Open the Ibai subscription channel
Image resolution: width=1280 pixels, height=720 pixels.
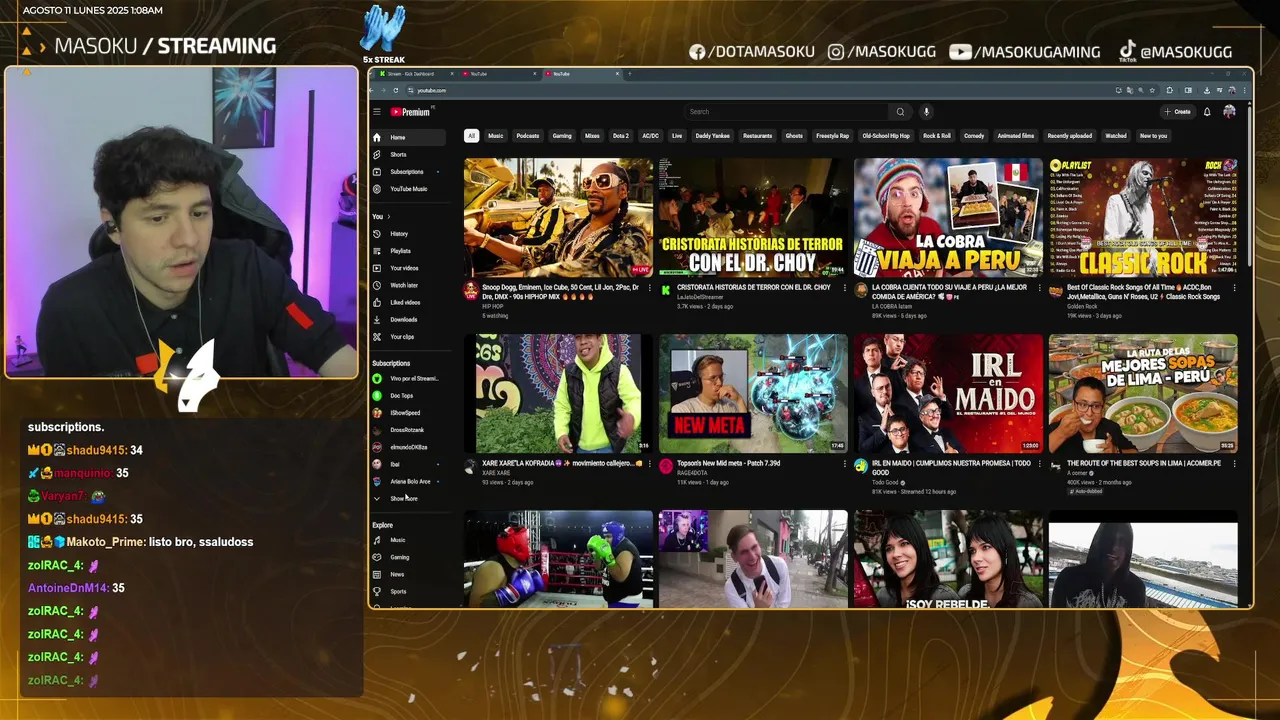tap(408, 464)
